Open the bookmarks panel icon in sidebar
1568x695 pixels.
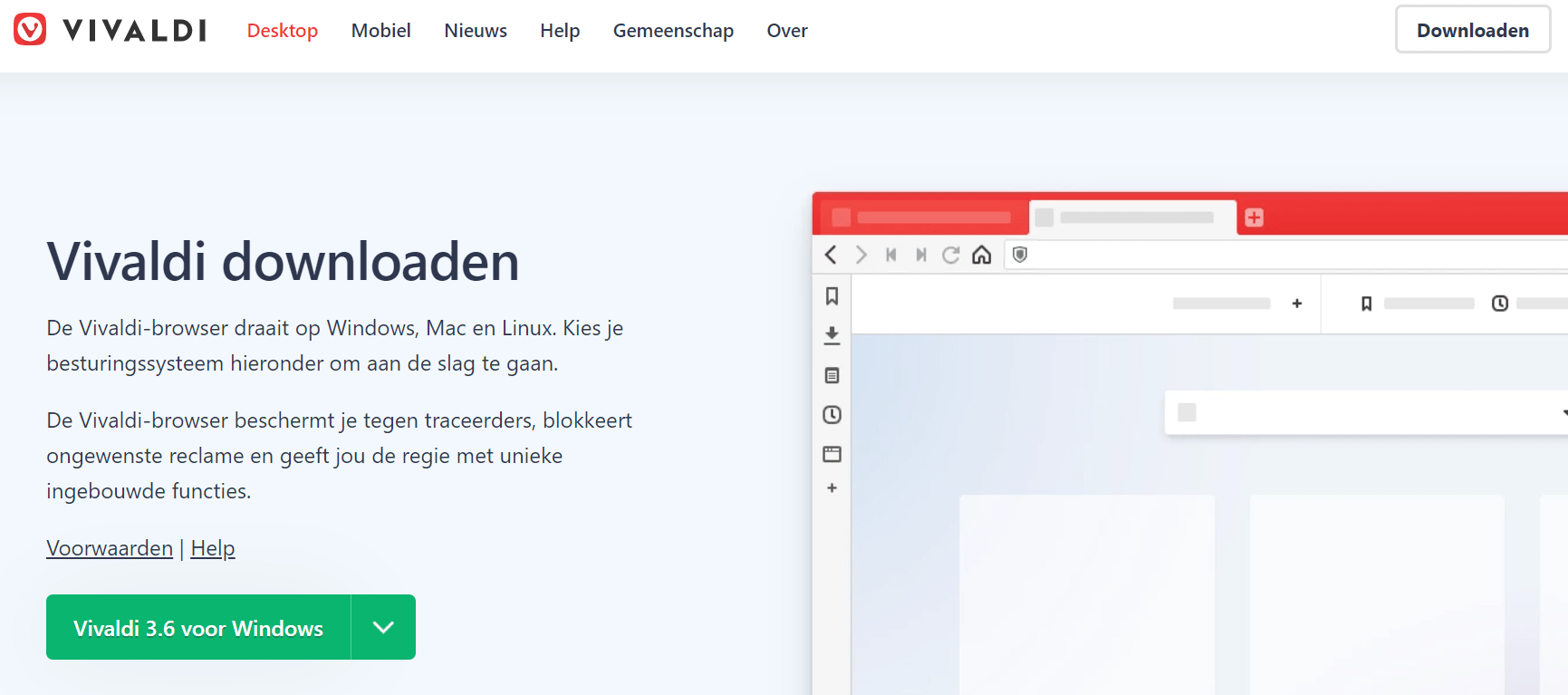[832, 296]
